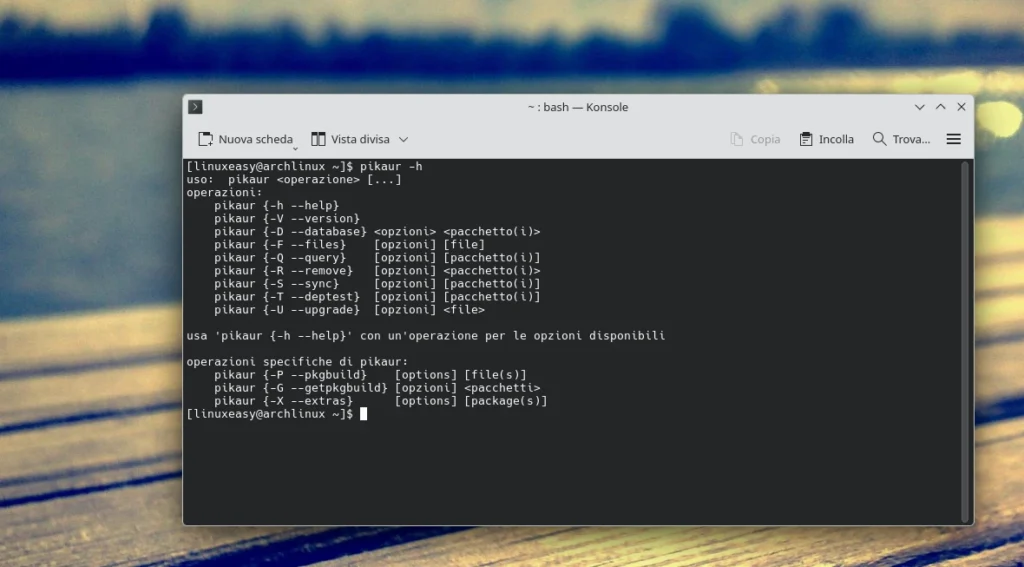Click the 'pikaur {-Q --query}' line

[x=377, y=257]
